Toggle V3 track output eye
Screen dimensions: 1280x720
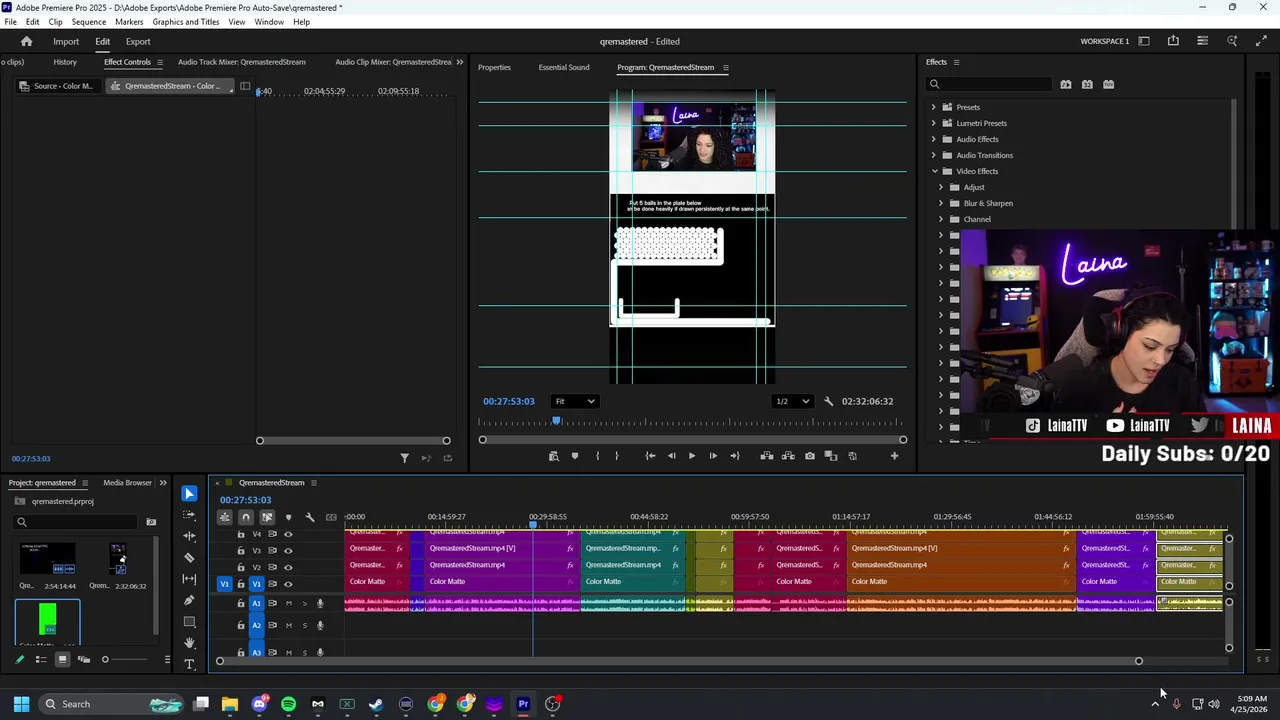pos(288,550)
